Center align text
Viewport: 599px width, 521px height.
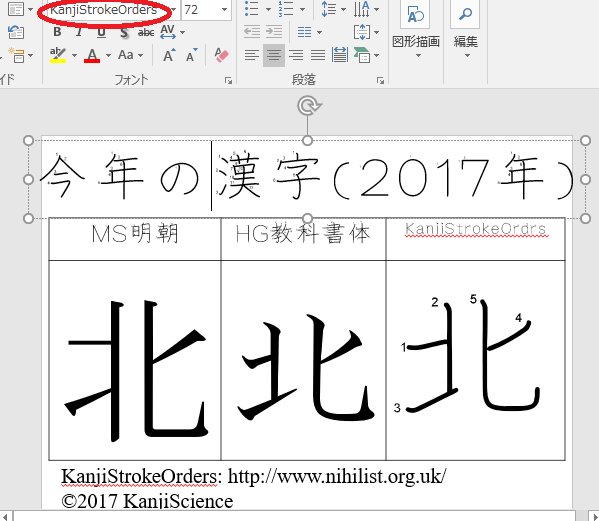(274, 55)
